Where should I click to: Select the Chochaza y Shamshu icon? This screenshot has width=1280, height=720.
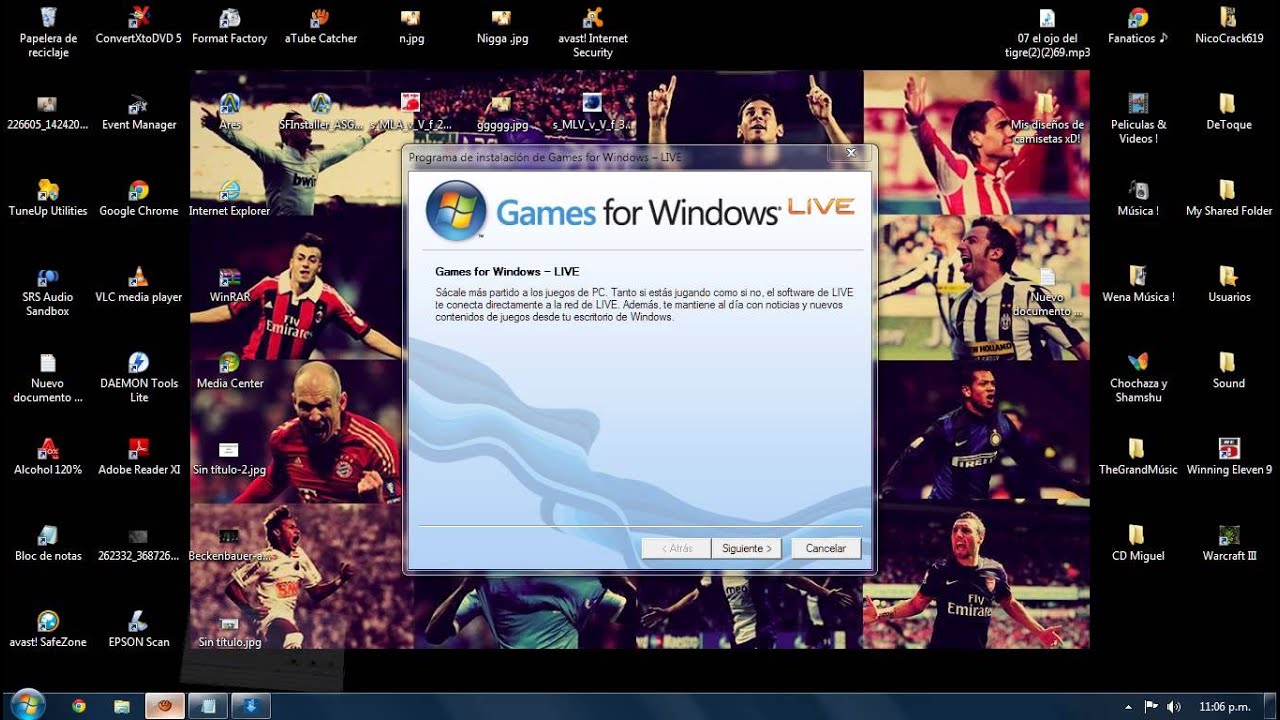[x=1138, y=378]
